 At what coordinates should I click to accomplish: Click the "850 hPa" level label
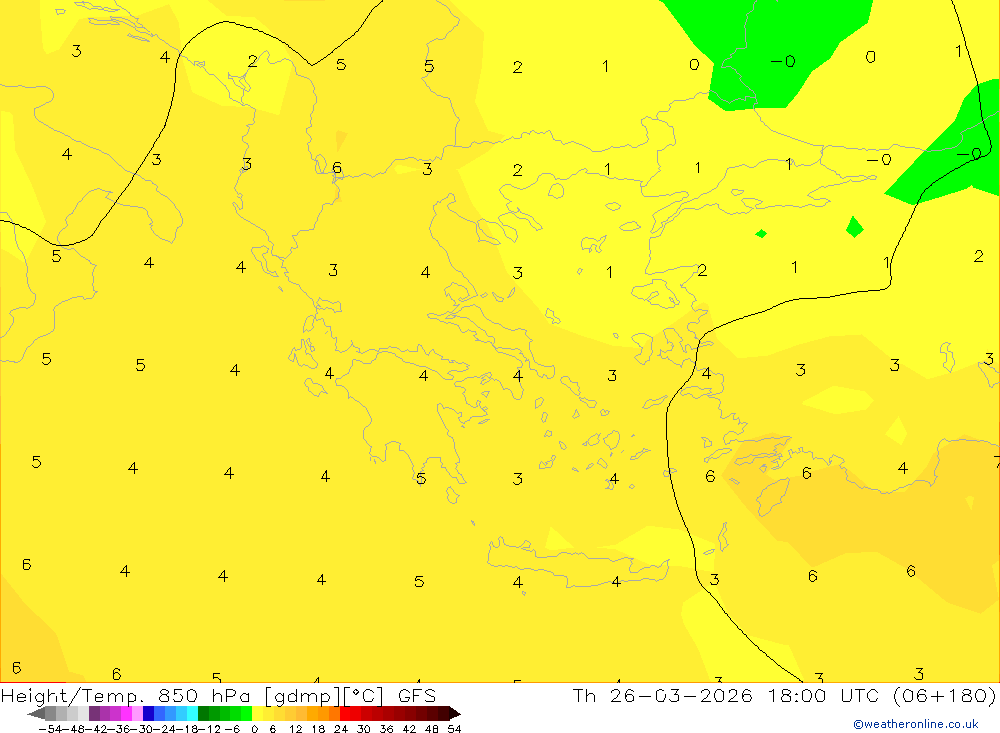pyautogui.click(x=204, y=695)
